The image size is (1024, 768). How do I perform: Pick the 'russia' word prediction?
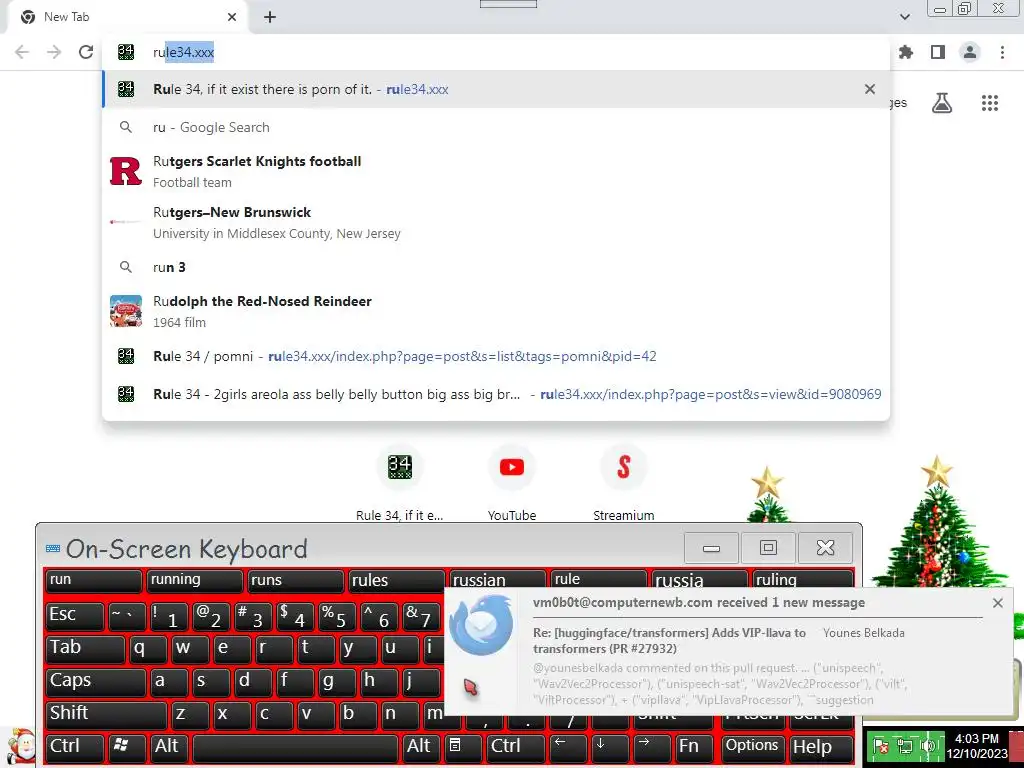click(x=699, y=579)
